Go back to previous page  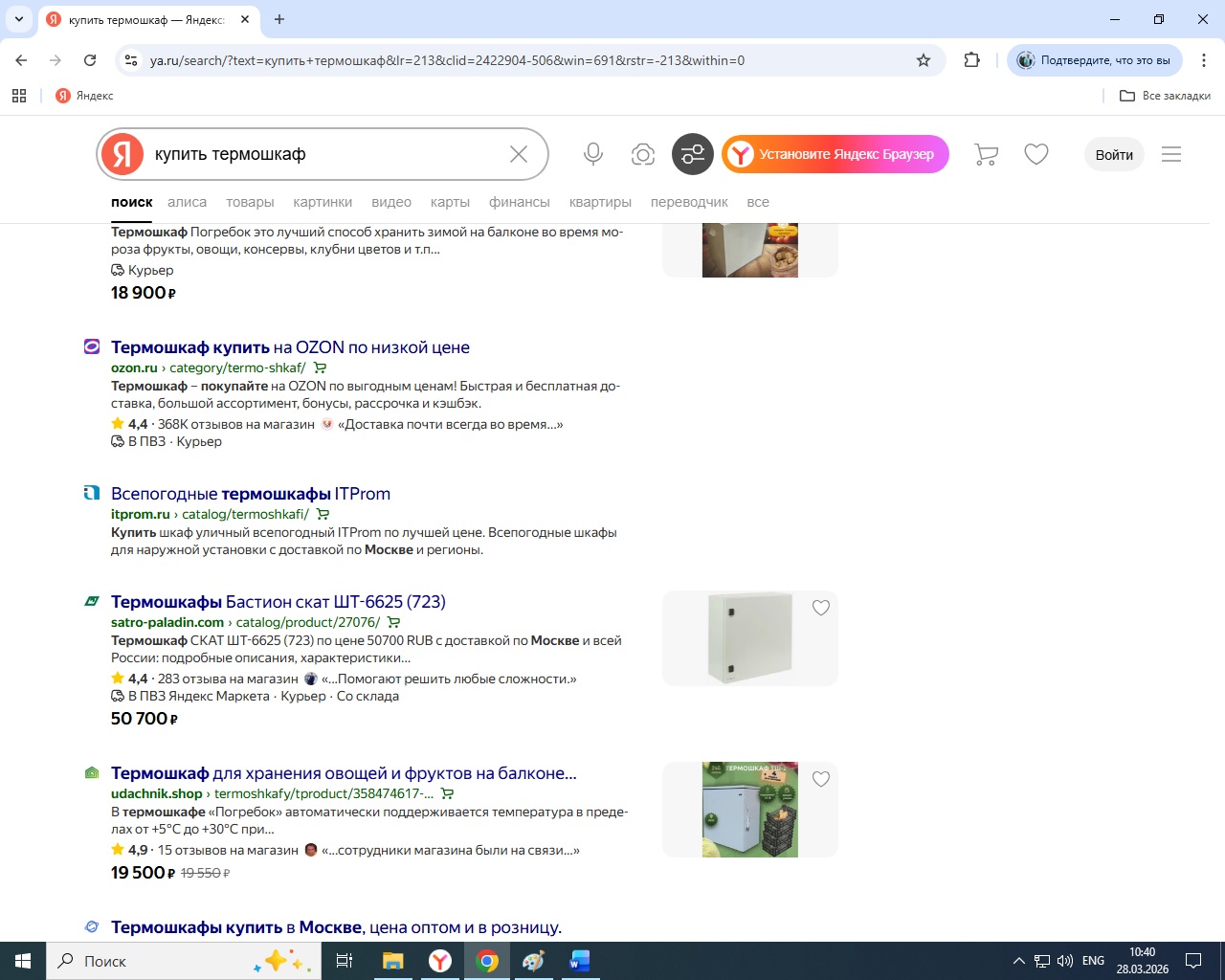(x=21, y=60)
